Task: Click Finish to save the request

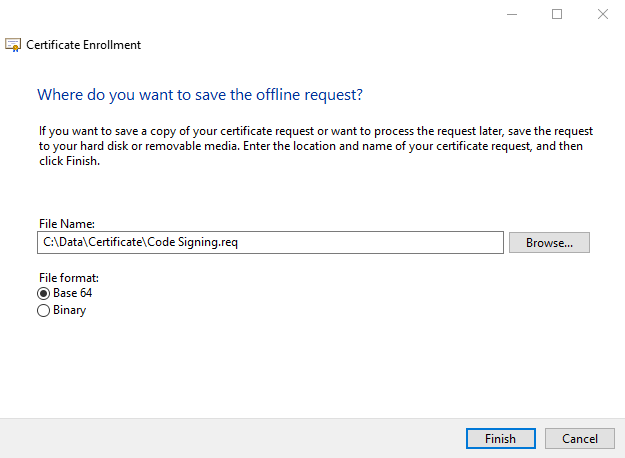Action: click(x=501, y=438)
